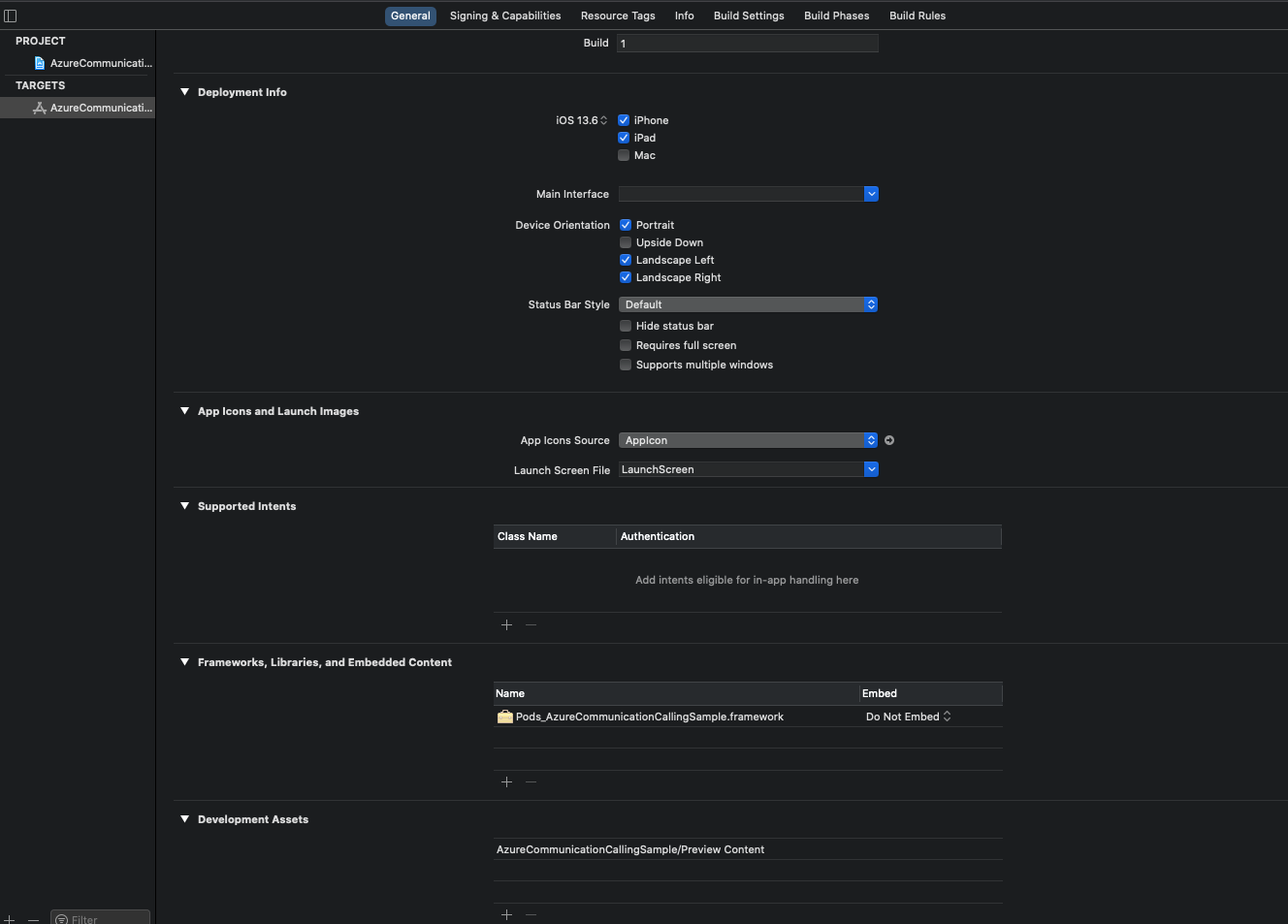1288x924 pixels.
Task: Click the add intent plus icon
Action: point(506,625)
